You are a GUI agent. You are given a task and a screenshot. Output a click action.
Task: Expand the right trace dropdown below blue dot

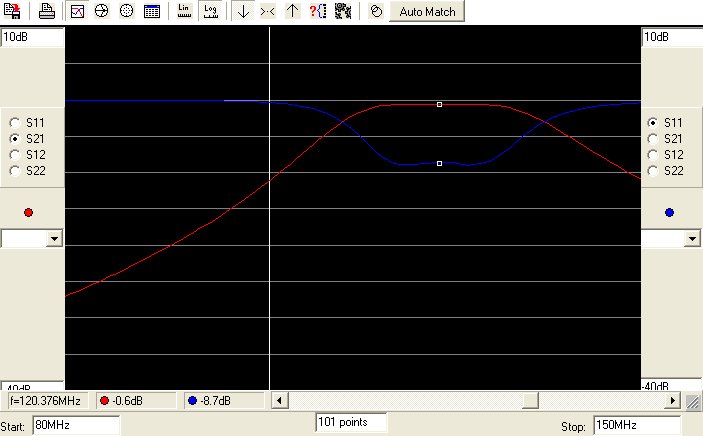[x=691, y=239]
